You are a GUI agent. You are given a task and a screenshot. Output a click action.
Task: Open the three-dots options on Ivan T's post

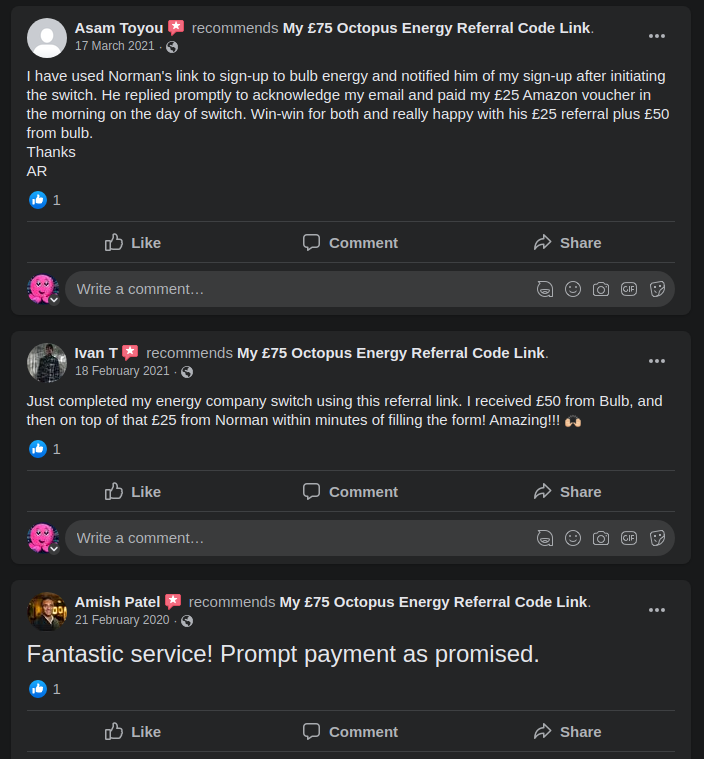point(657,361)
